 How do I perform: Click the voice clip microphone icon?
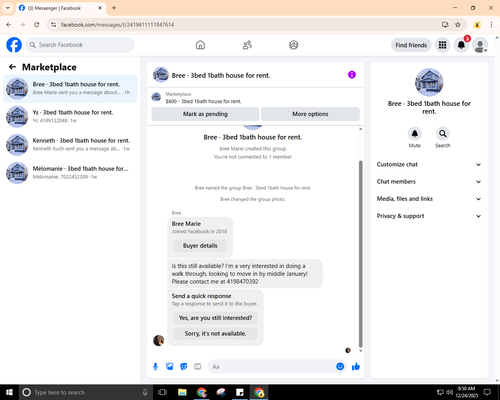(x=155, y=367)
